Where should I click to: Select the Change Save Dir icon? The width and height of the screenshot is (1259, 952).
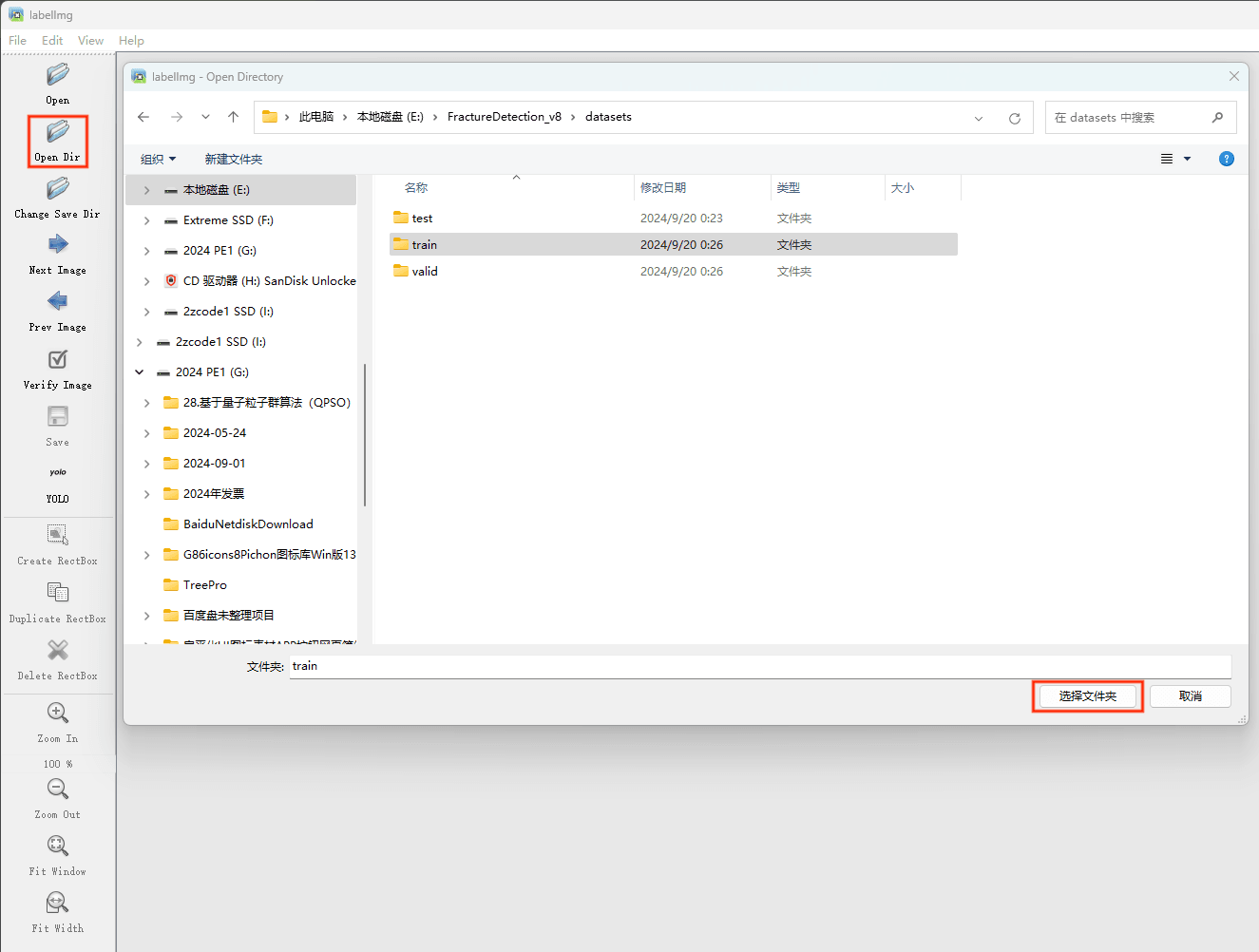(58, 188)
